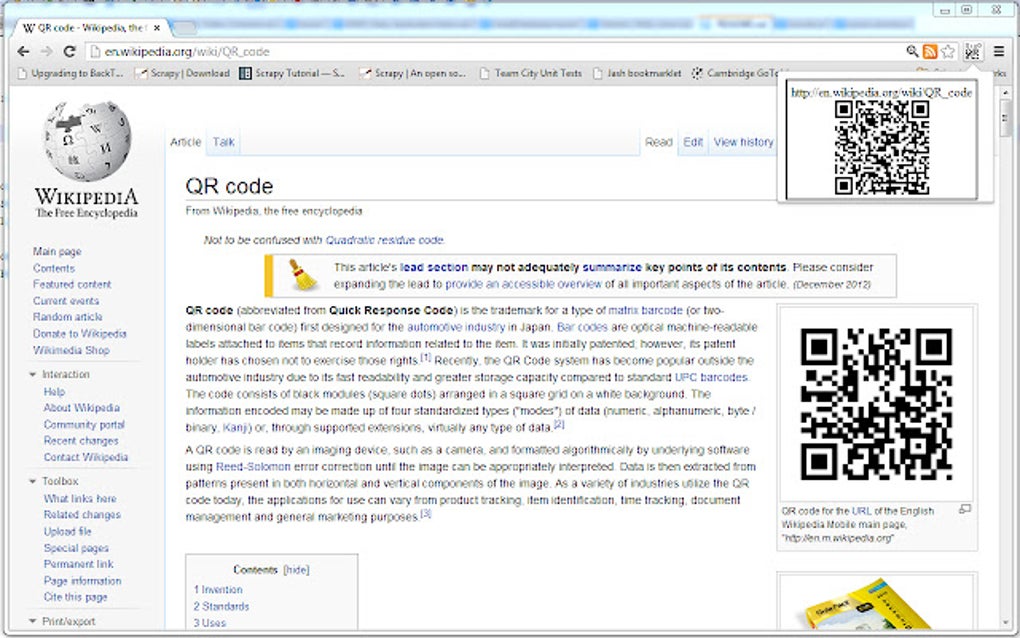Click the QR code in extension popup
This screenshot has width=1020, height=638.
click(881, 148)
